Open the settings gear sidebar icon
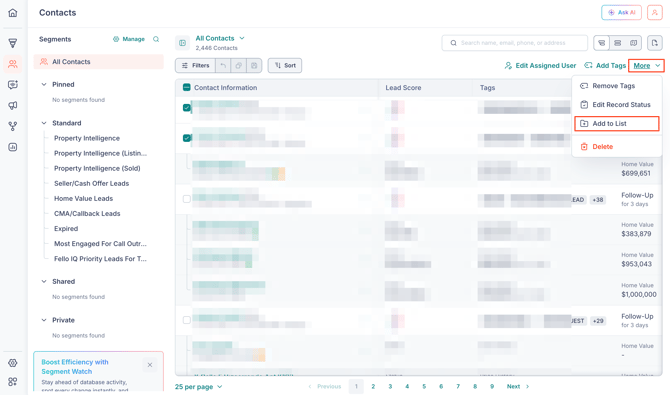The width and height of the screenshot is (670, 395). pyautogui.click(x=13, y=363)
